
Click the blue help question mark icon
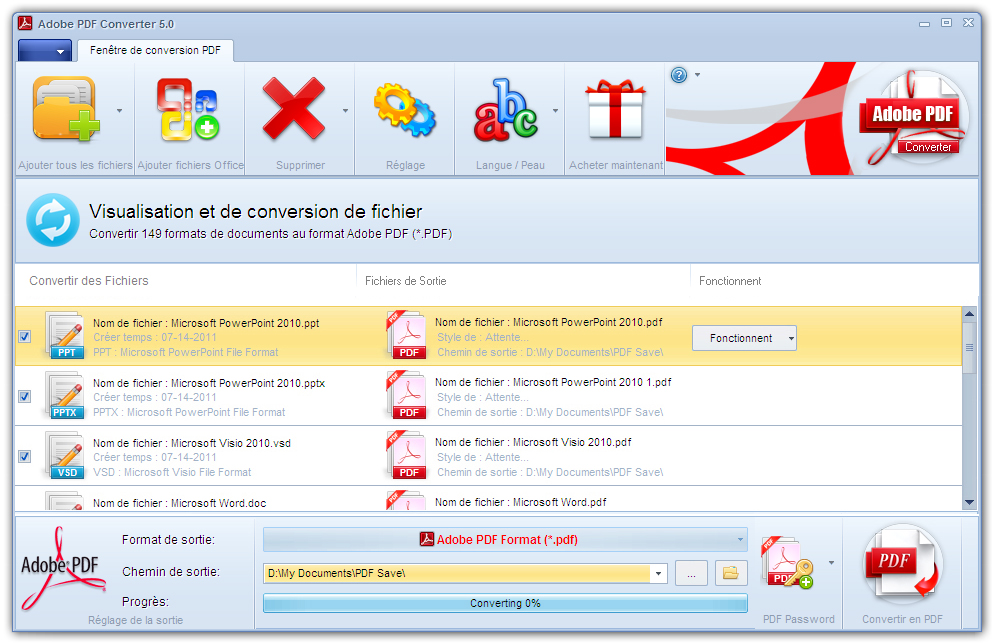point(679,75)
